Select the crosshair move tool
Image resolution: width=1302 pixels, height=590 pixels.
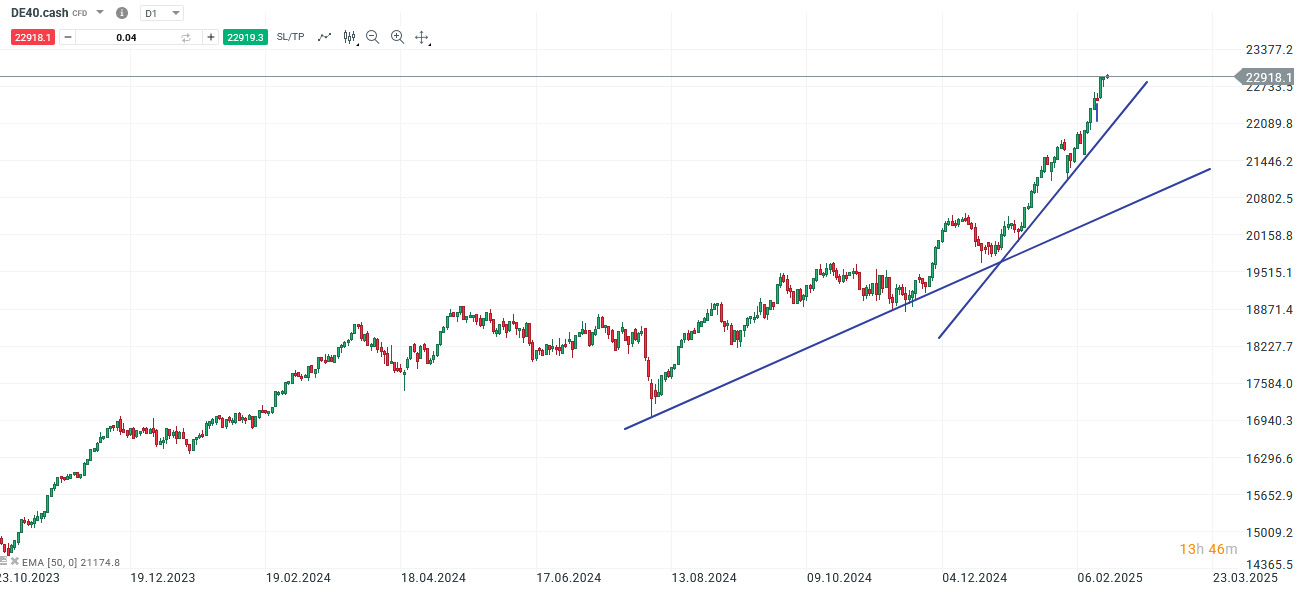pyautogui.click(x=422, y=38)
